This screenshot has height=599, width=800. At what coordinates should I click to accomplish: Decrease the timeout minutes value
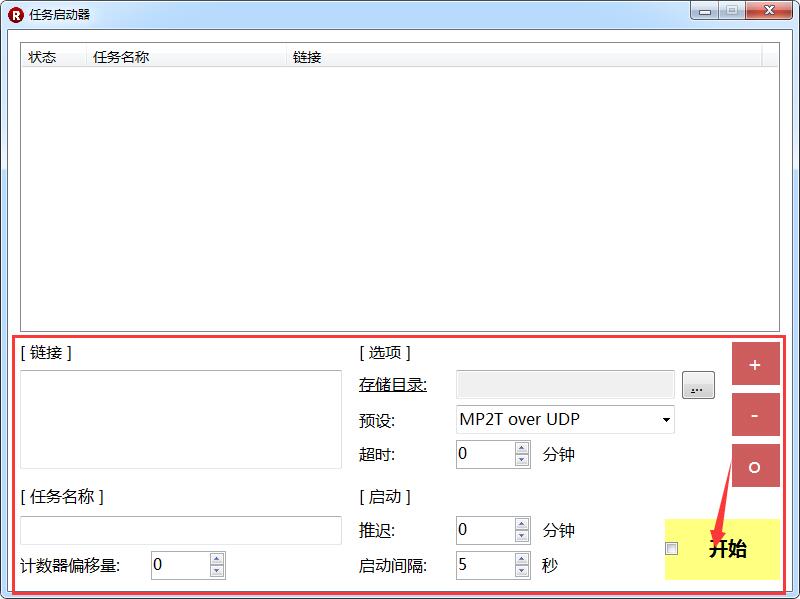point(522,460)
